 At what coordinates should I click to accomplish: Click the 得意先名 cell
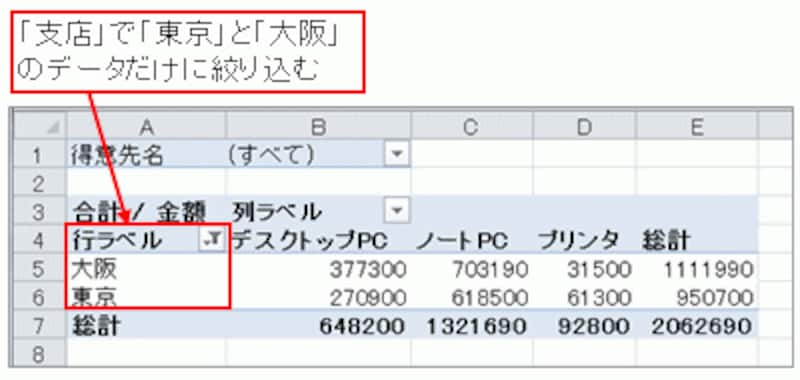coord(146,154)
